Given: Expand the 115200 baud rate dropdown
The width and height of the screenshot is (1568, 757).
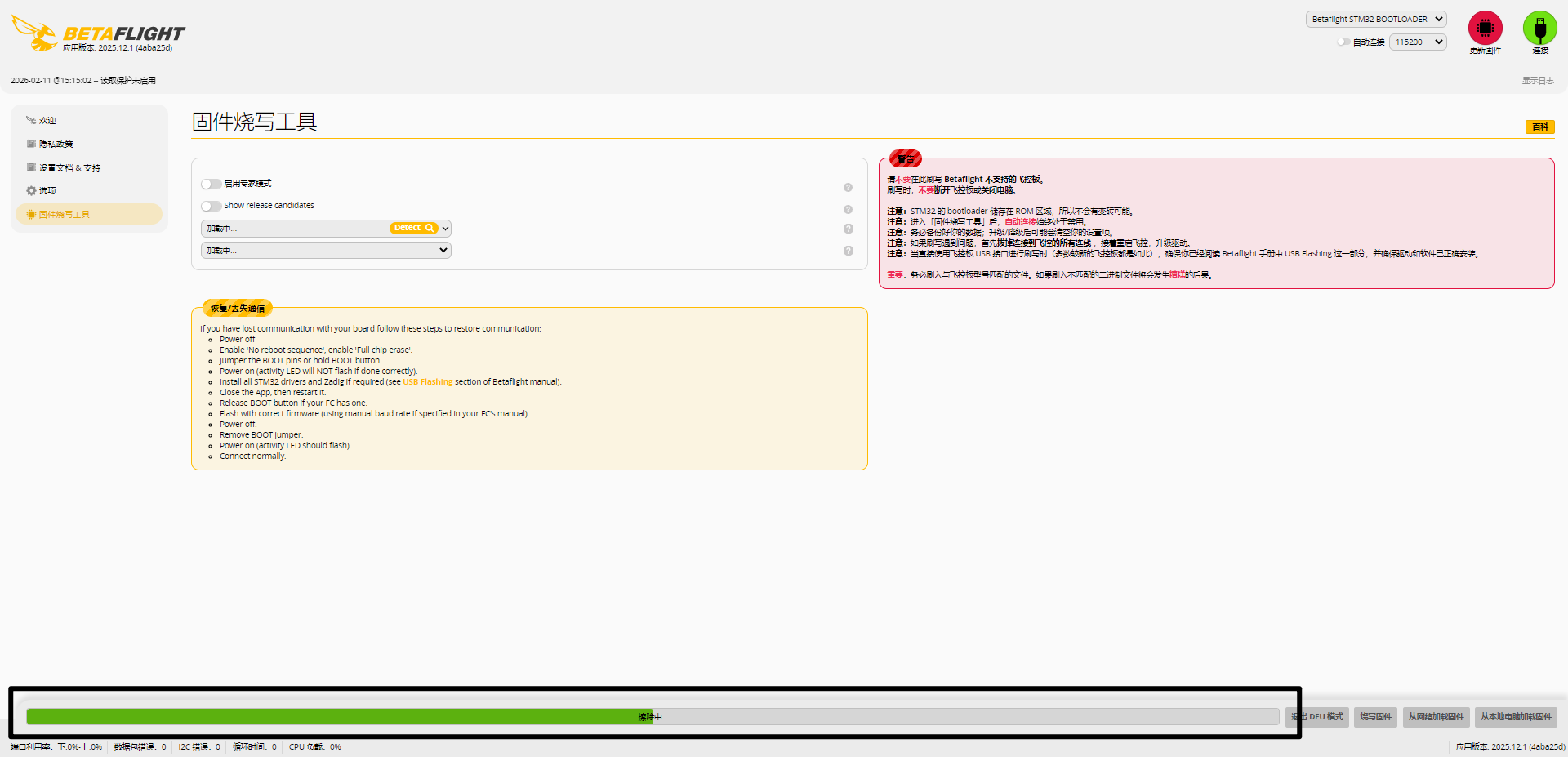Looking at the screenshot, I should (1417, 42).
